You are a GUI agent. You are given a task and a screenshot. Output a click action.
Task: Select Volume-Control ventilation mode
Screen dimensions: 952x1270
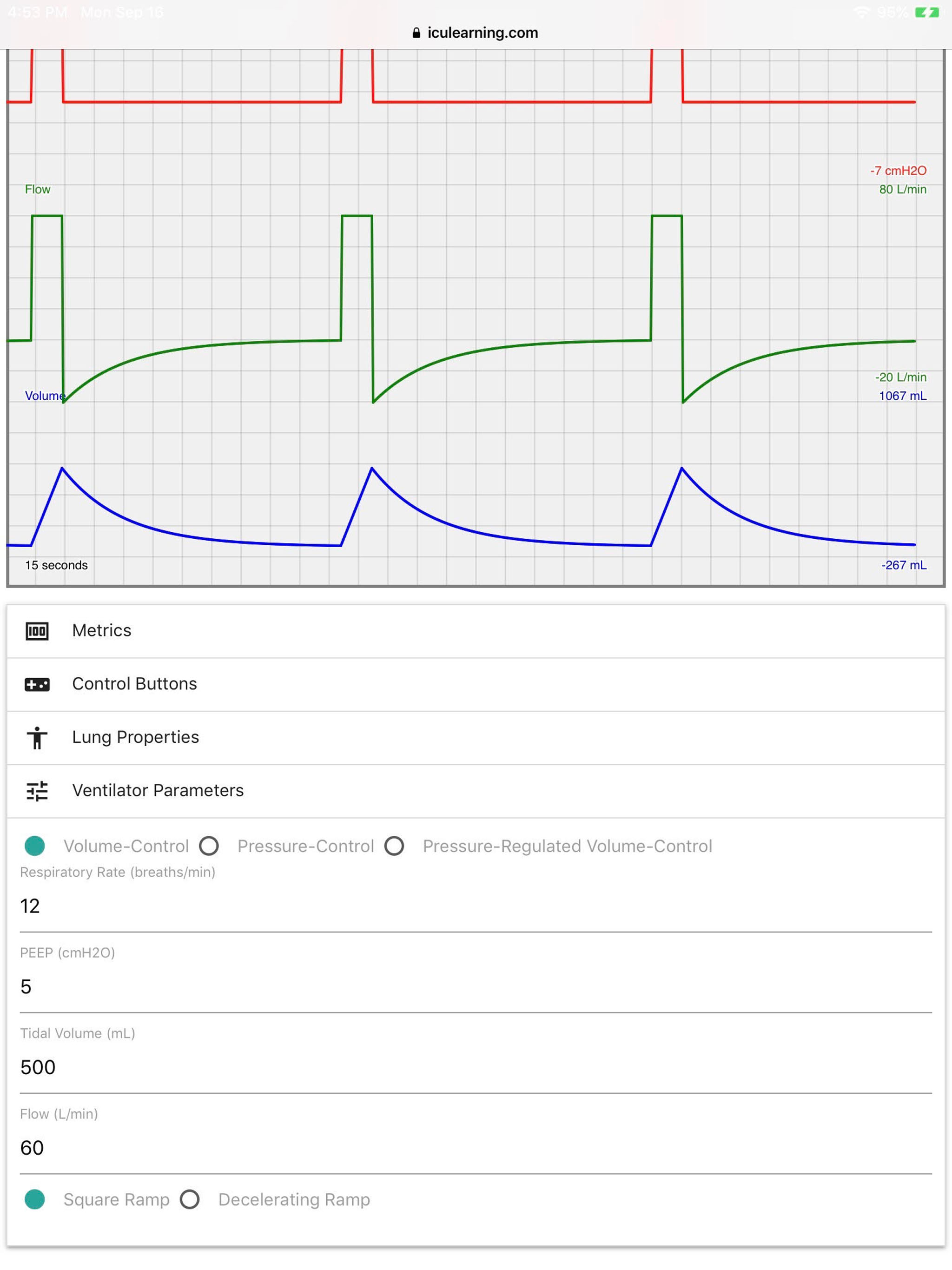pos(35,846)
